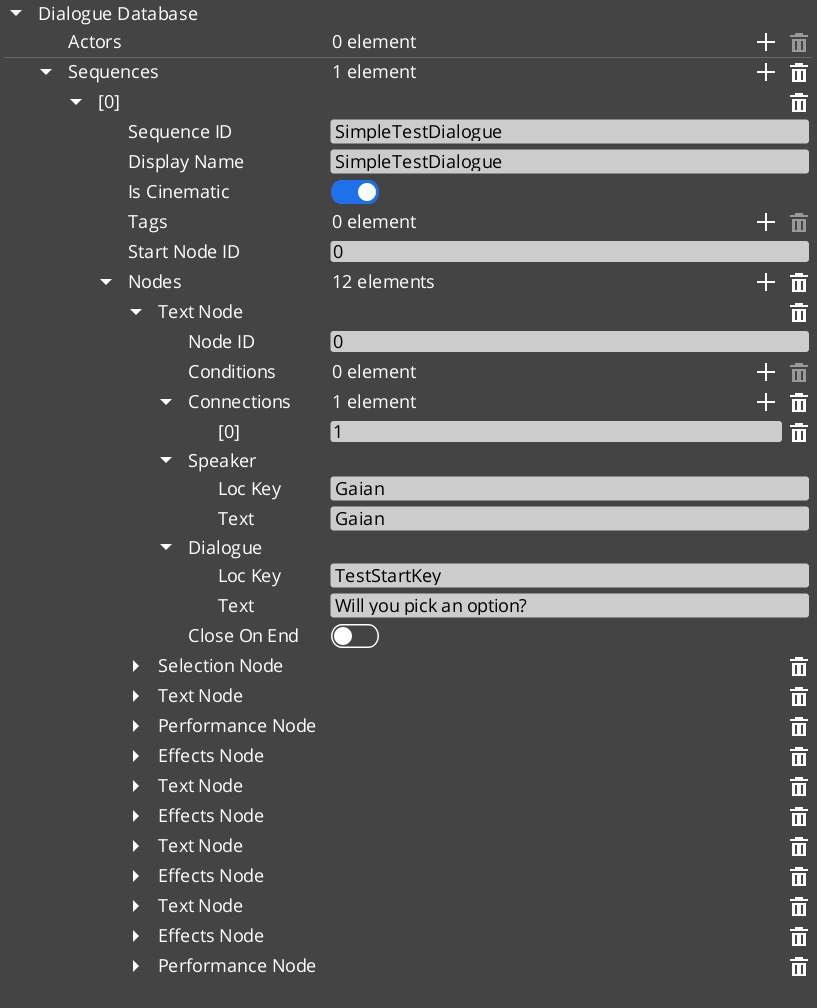Select the Sequence ID text field

569,131
